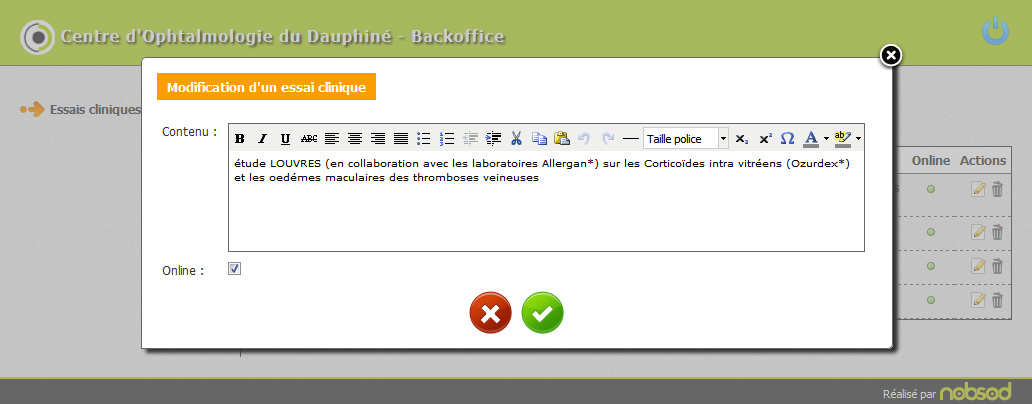Underline the selected text
Screen dimensions: 1032x404
pyautogui.click(x=285, y=139)
